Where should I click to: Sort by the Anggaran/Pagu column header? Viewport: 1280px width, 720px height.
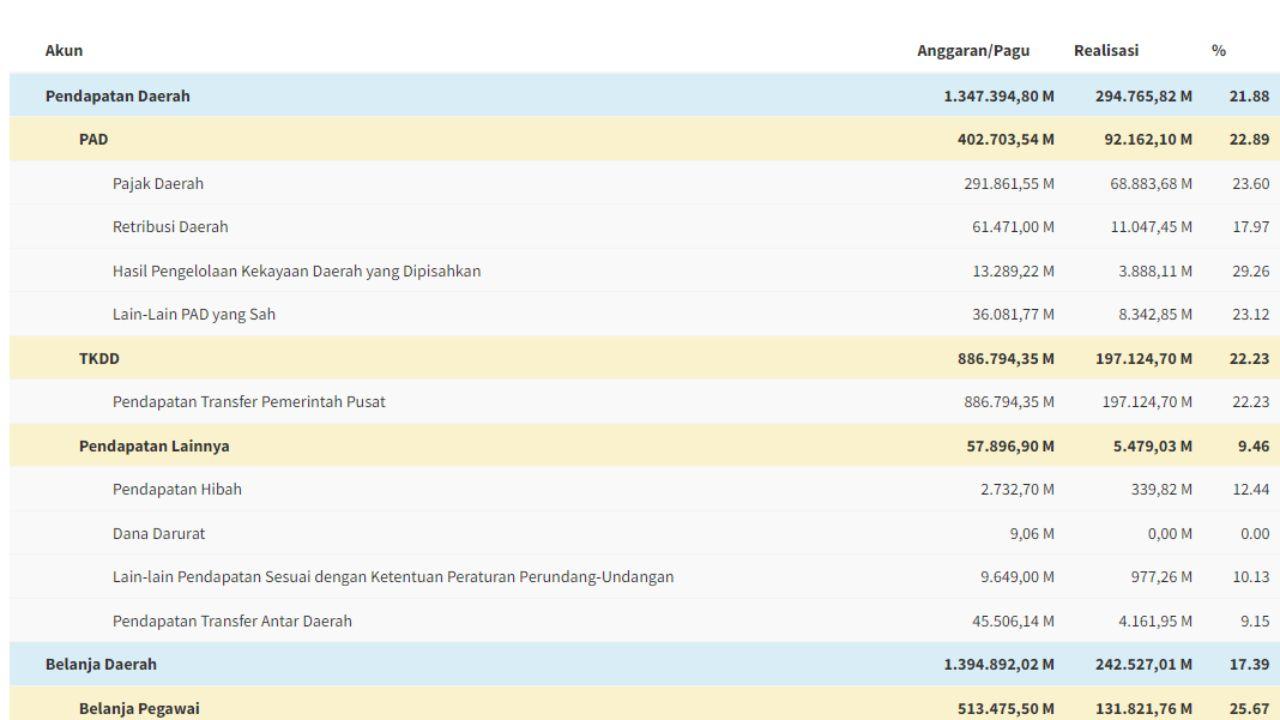974,49
